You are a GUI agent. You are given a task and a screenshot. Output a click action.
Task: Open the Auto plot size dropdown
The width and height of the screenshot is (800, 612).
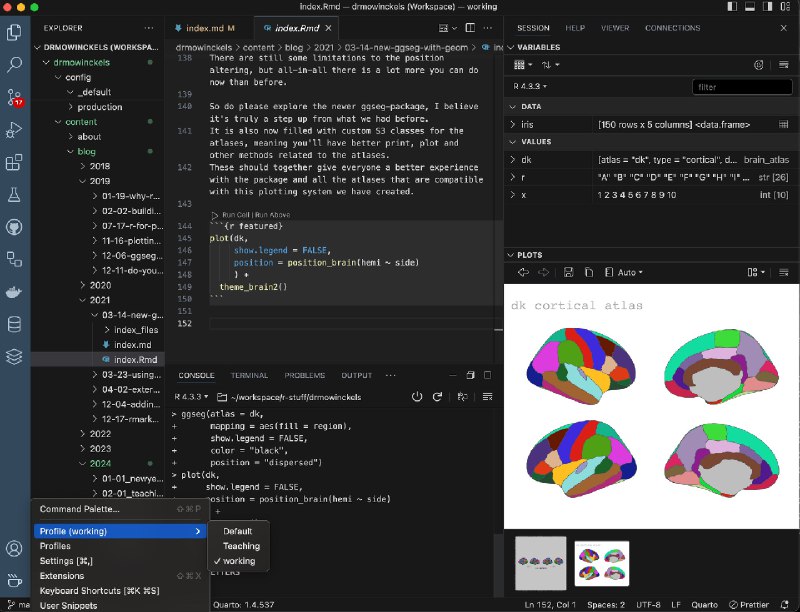tap(624, 272)
